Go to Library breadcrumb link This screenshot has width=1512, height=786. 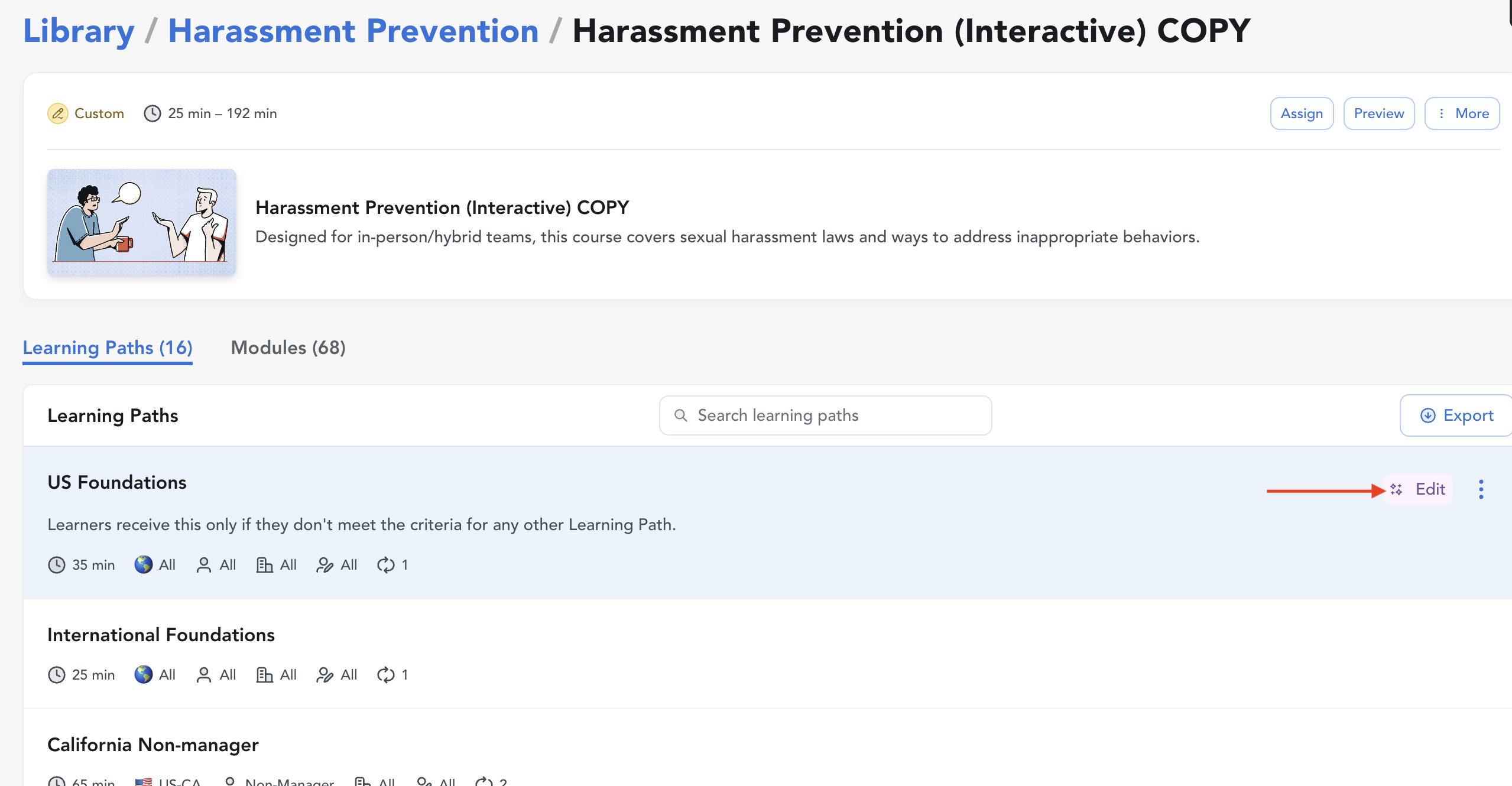(x=79, y=31)
